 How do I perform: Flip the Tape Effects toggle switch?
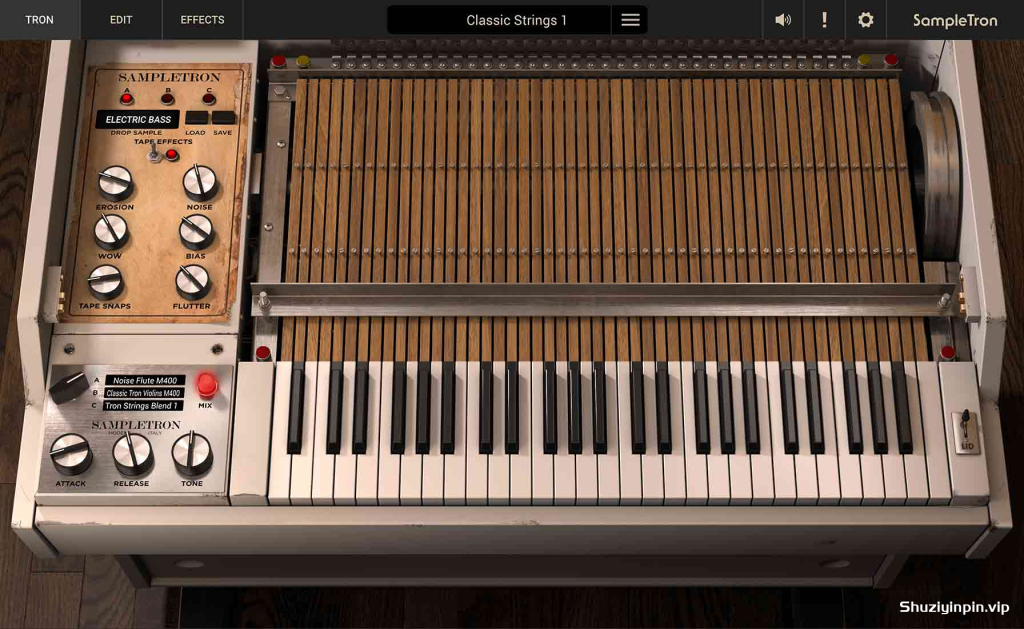[154, 154]
